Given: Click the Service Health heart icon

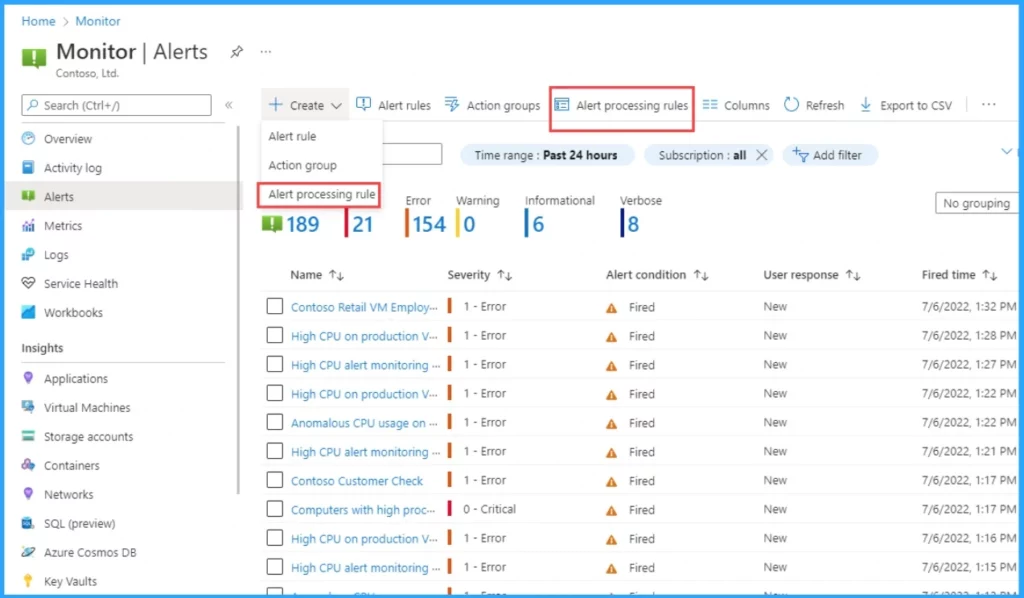Looking at the screenshot, I should point(28,283).
